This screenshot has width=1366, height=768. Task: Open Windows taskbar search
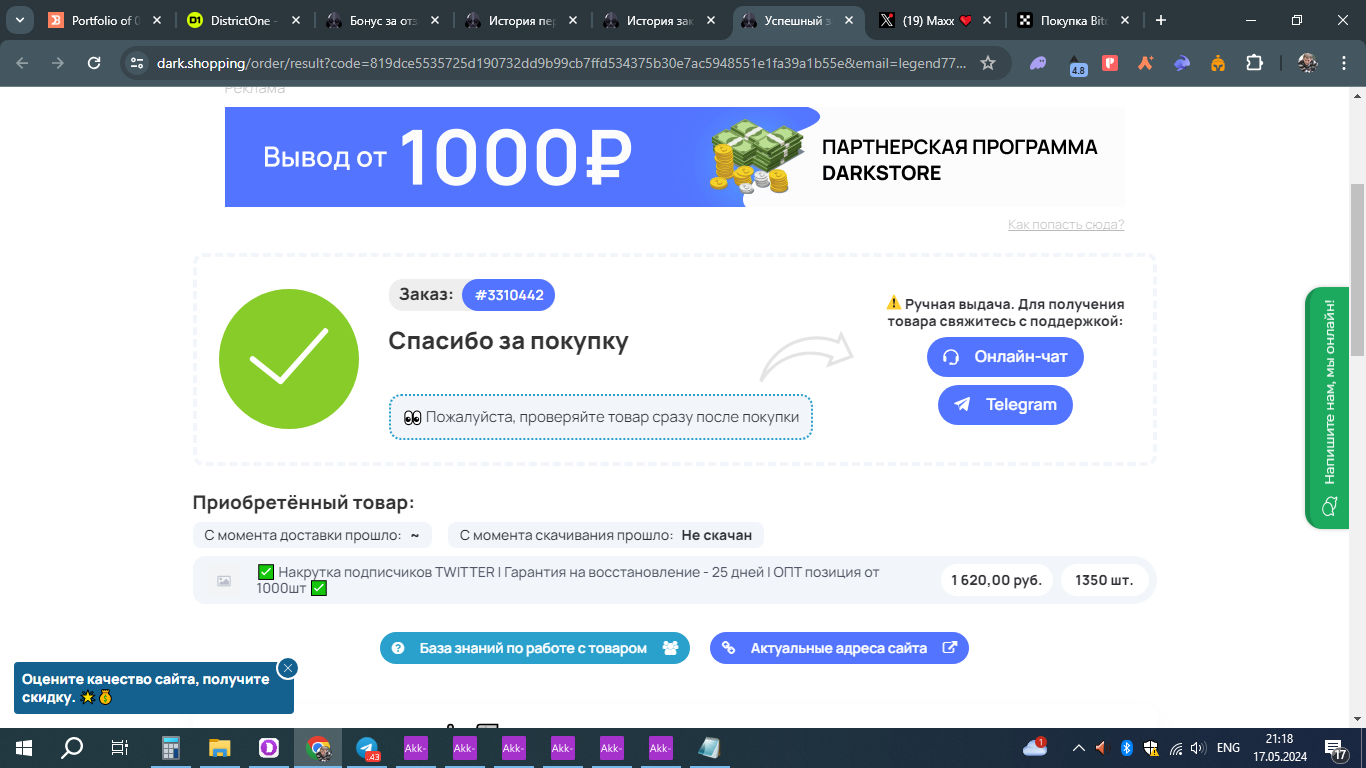(x=72, y=747)
